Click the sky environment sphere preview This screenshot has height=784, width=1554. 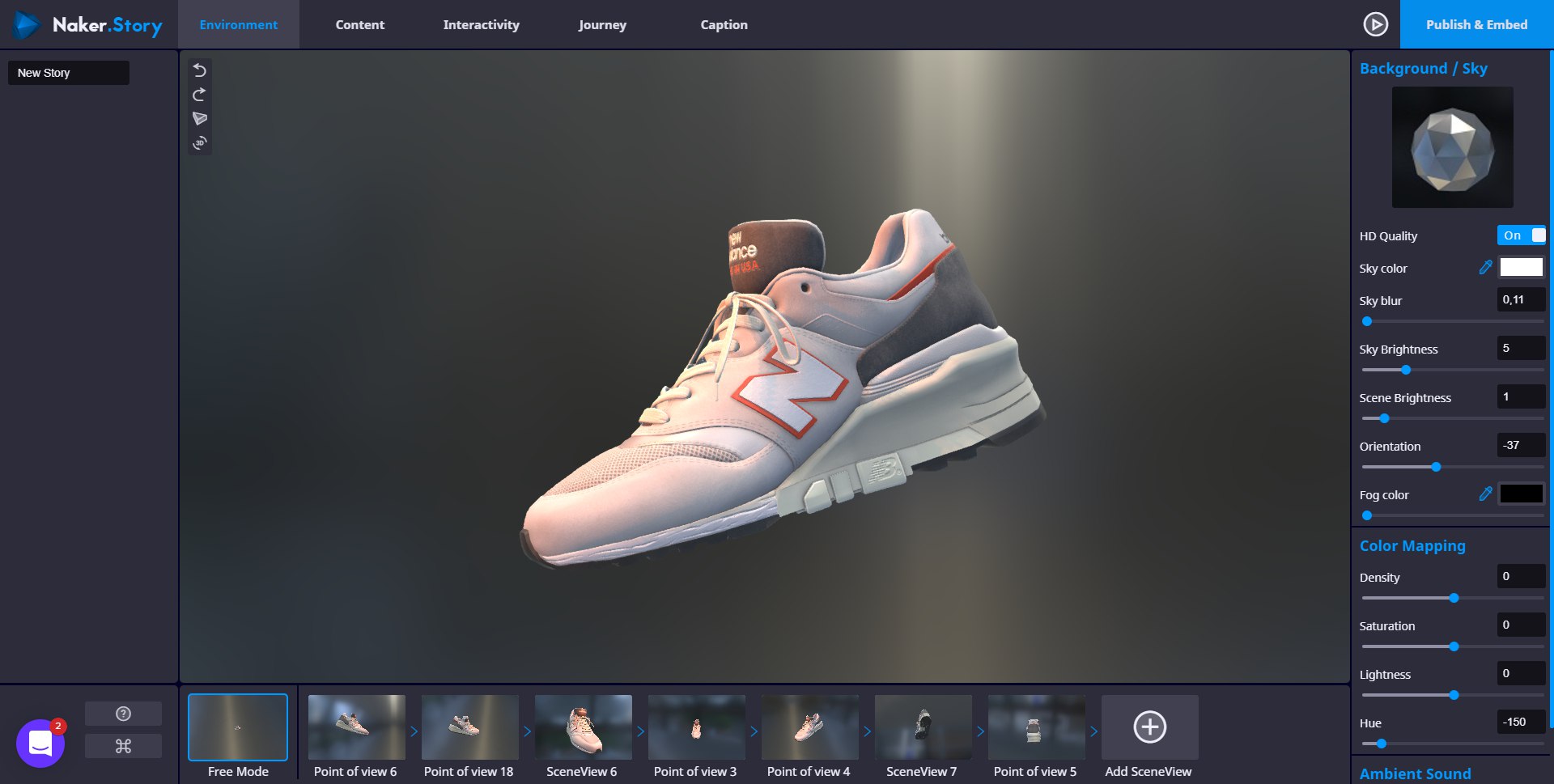pyautogui.click(x=1452, y=147)
